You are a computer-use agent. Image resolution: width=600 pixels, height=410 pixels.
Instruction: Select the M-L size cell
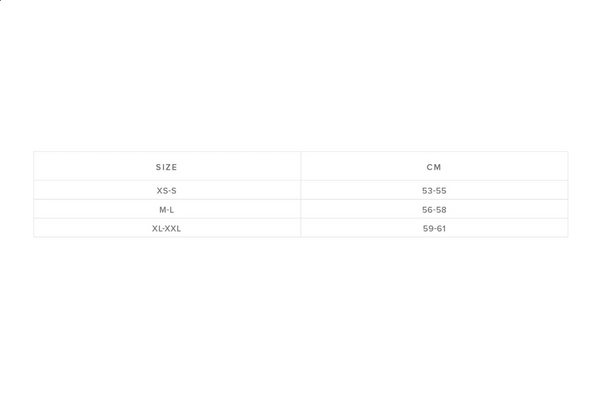(x=167, y=210)
